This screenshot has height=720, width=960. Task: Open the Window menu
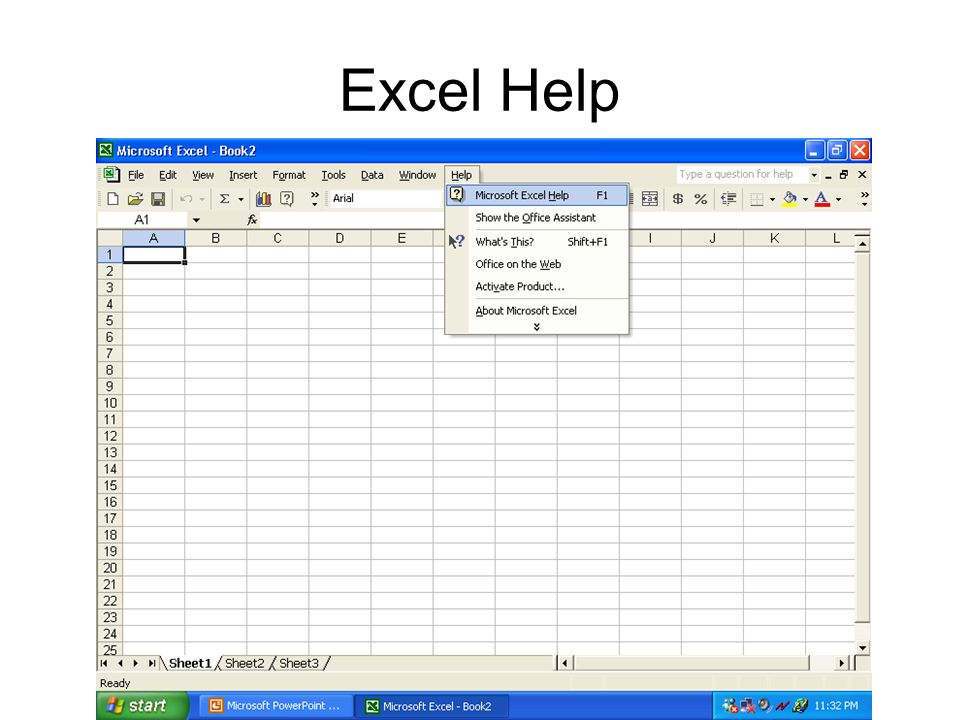(418, 175)
